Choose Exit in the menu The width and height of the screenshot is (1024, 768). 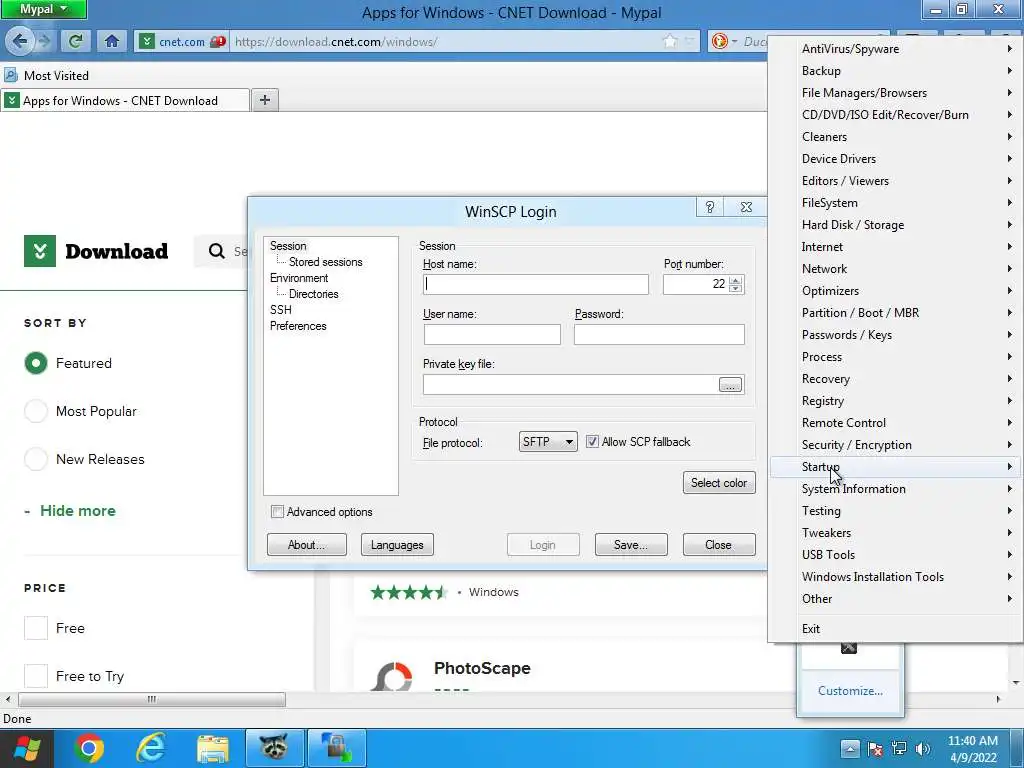[895, 628]
